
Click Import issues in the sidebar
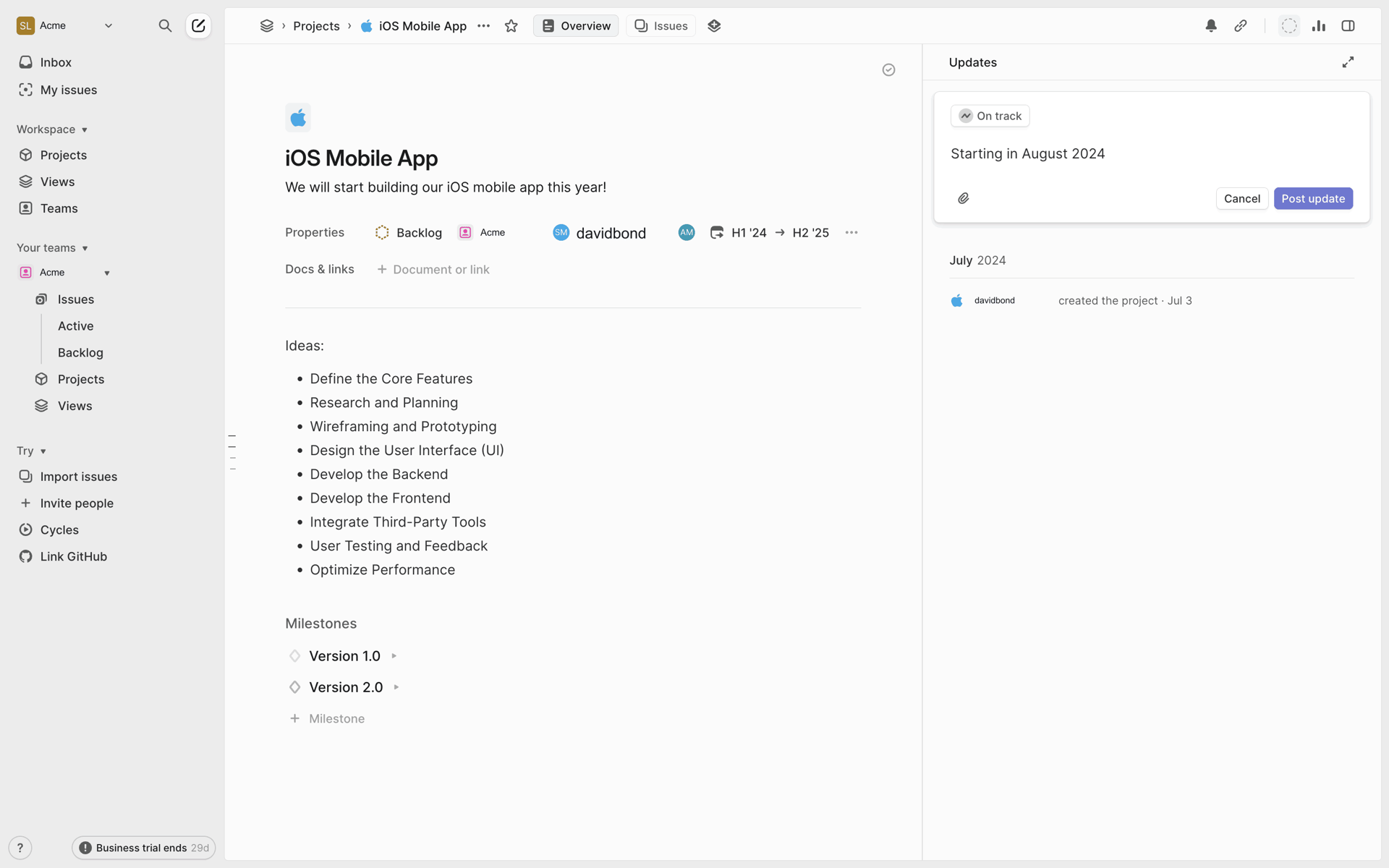coord(79,477)
